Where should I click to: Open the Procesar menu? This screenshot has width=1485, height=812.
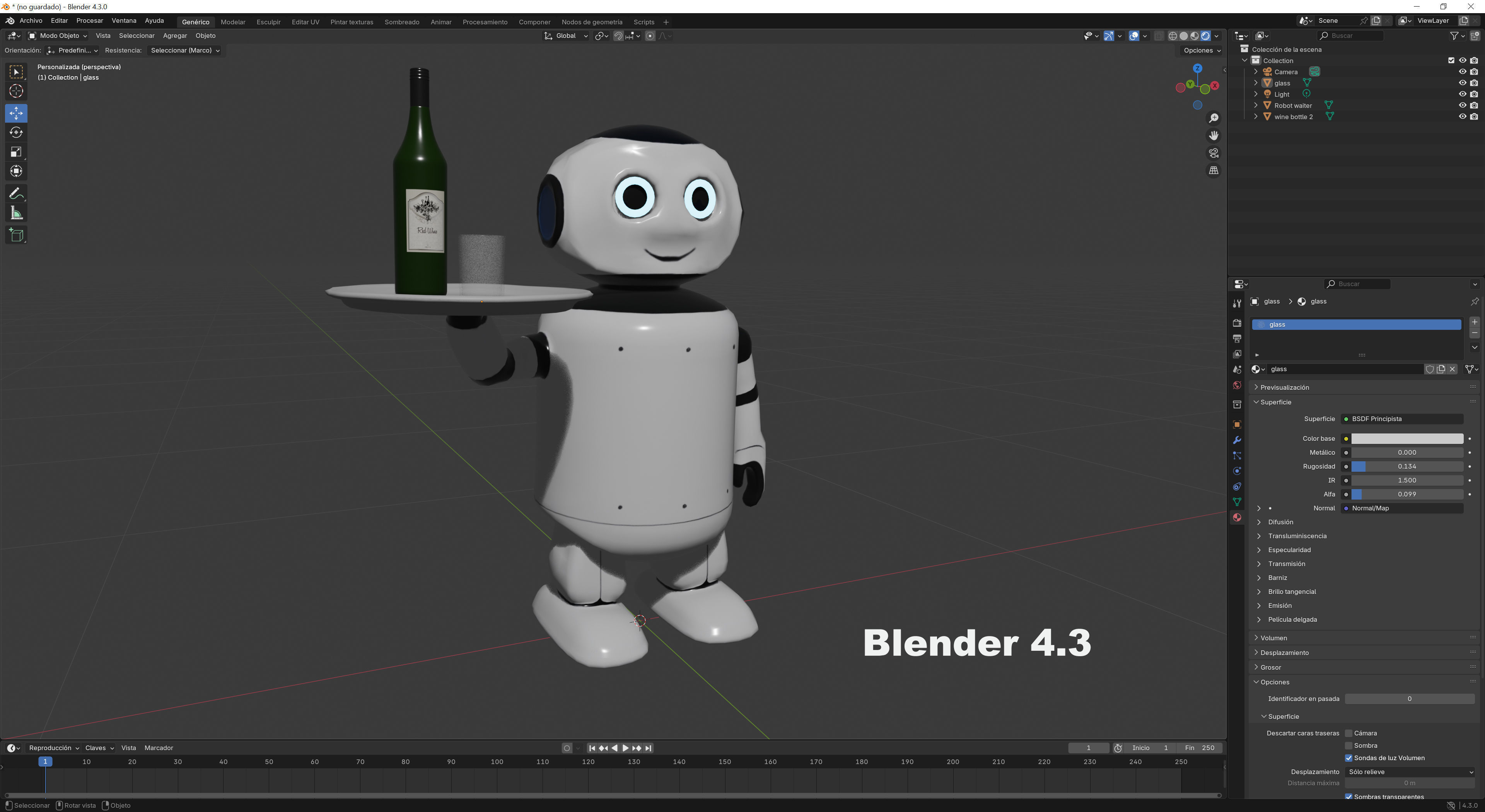[x=89, y=21]
